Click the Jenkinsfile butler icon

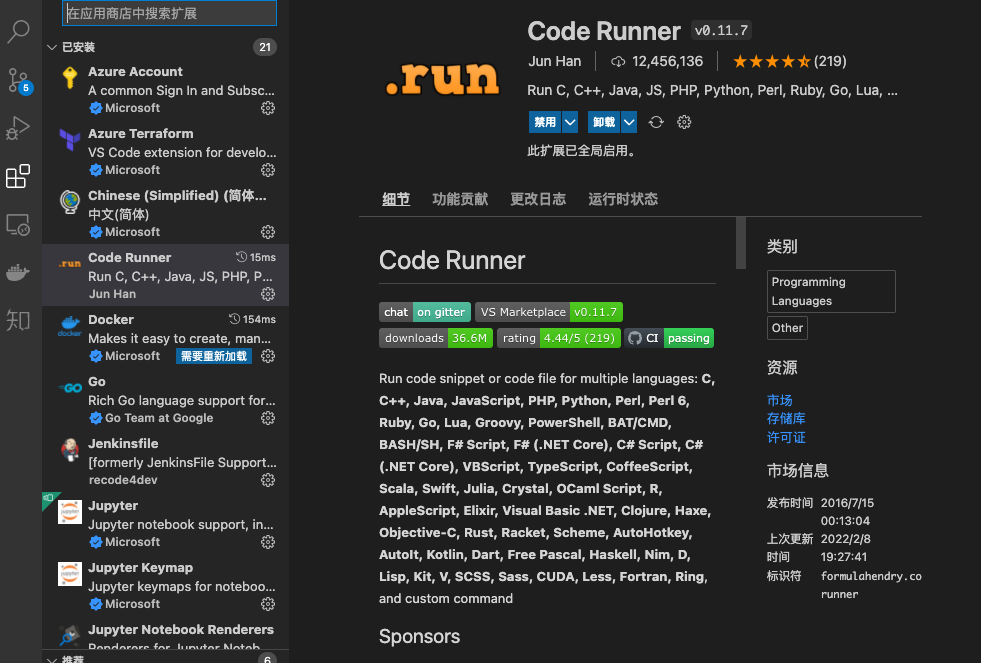tap(70, 450)
